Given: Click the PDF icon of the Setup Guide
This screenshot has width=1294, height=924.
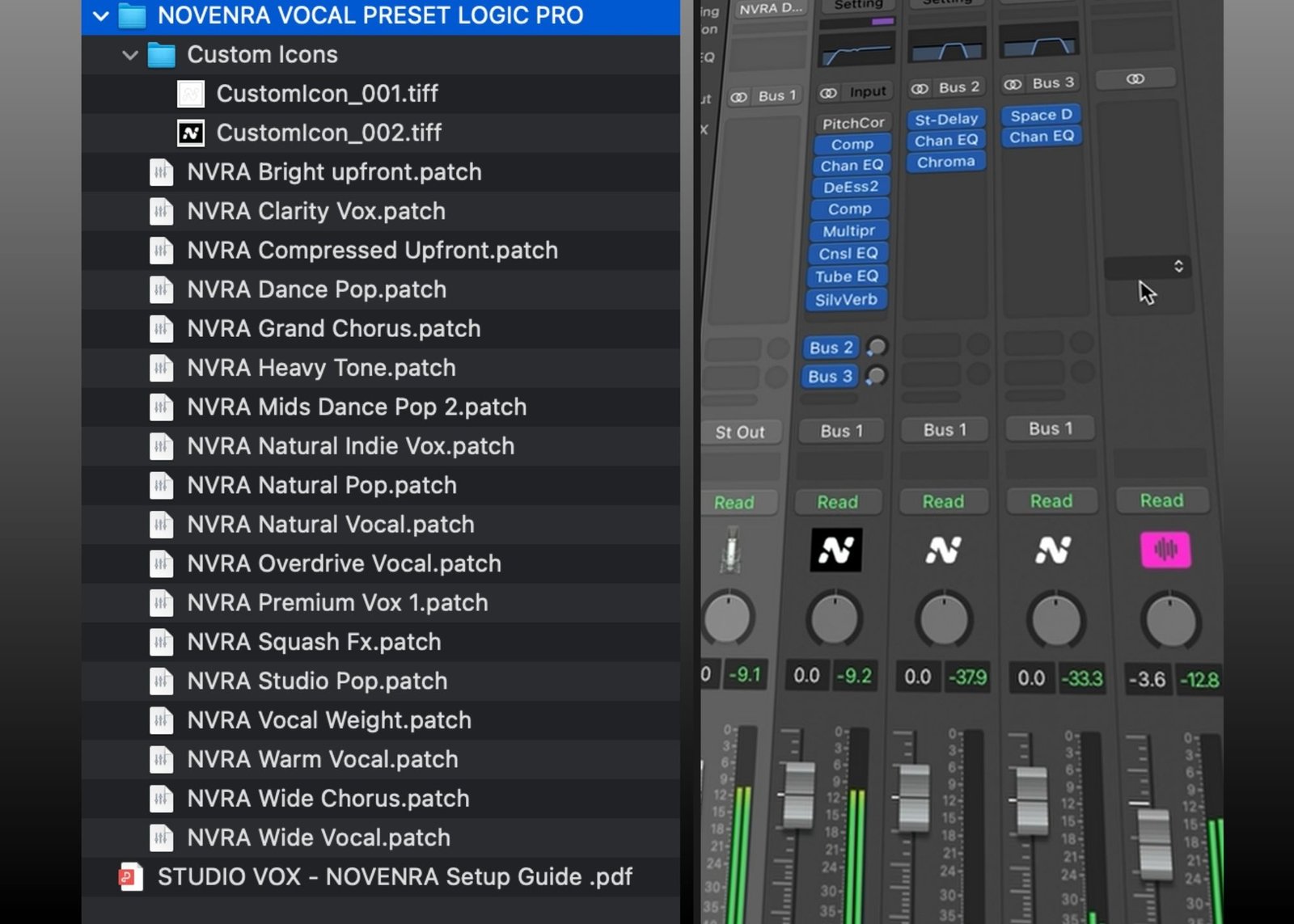Looking at the screenshot, I should pyautogui.click(x=130, y=877).
